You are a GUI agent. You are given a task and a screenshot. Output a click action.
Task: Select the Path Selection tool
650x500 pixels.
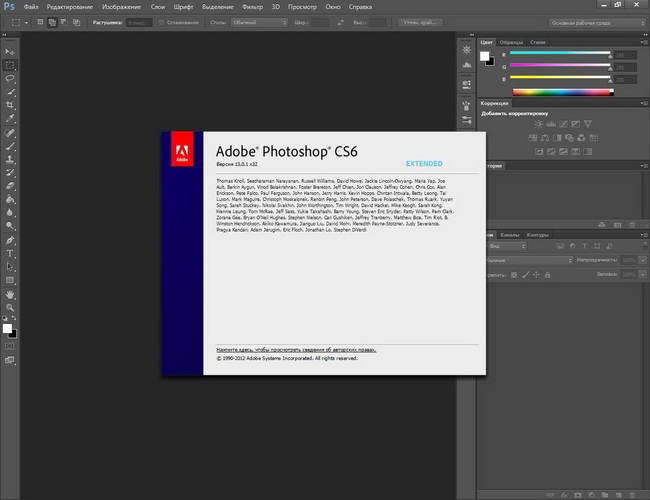tap(10, 267)
